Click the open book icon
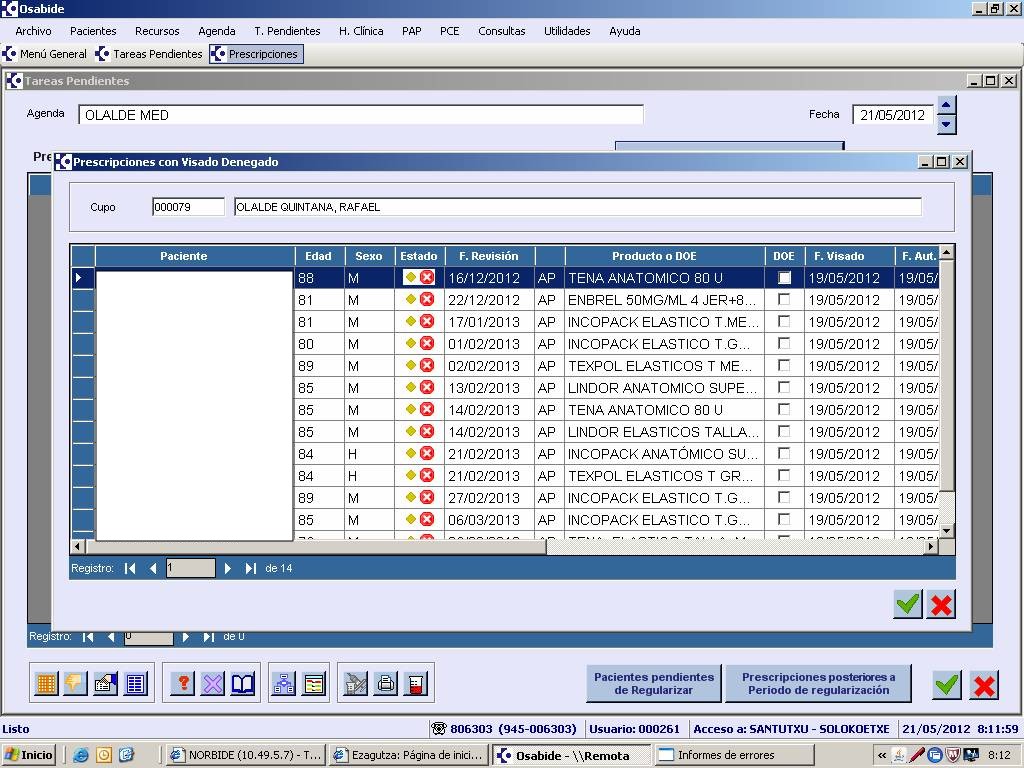 point(243,684)
